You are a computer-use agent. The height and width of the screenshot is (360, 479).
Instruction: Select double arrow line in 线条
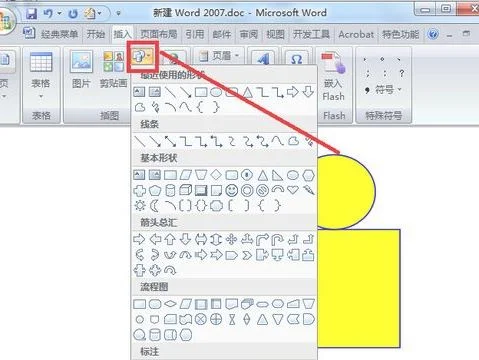point(170,141)
